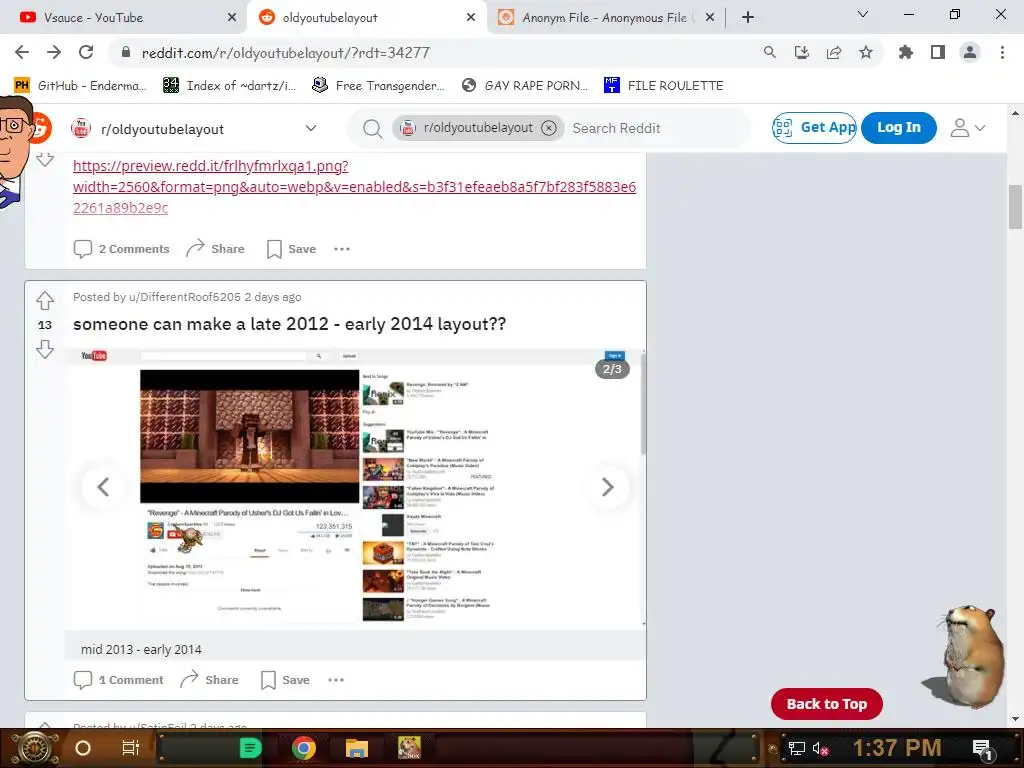Image resolution: width=1024 pixels, height=768 pixels.
Task: Toggle the muted volume tray icon
Action: [820, 748]
